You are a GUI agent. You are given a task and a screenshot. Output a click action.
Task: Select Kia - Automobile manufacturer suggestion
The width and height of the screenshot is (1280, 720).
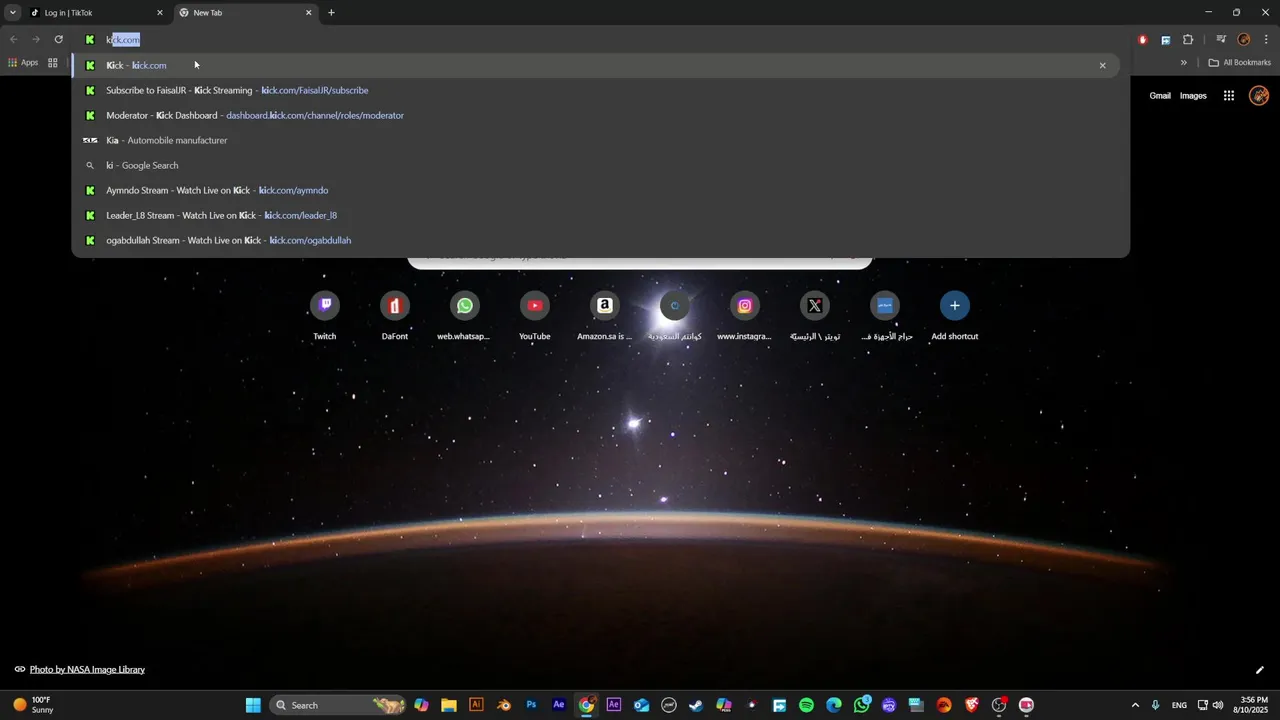(x=600, y=140)
